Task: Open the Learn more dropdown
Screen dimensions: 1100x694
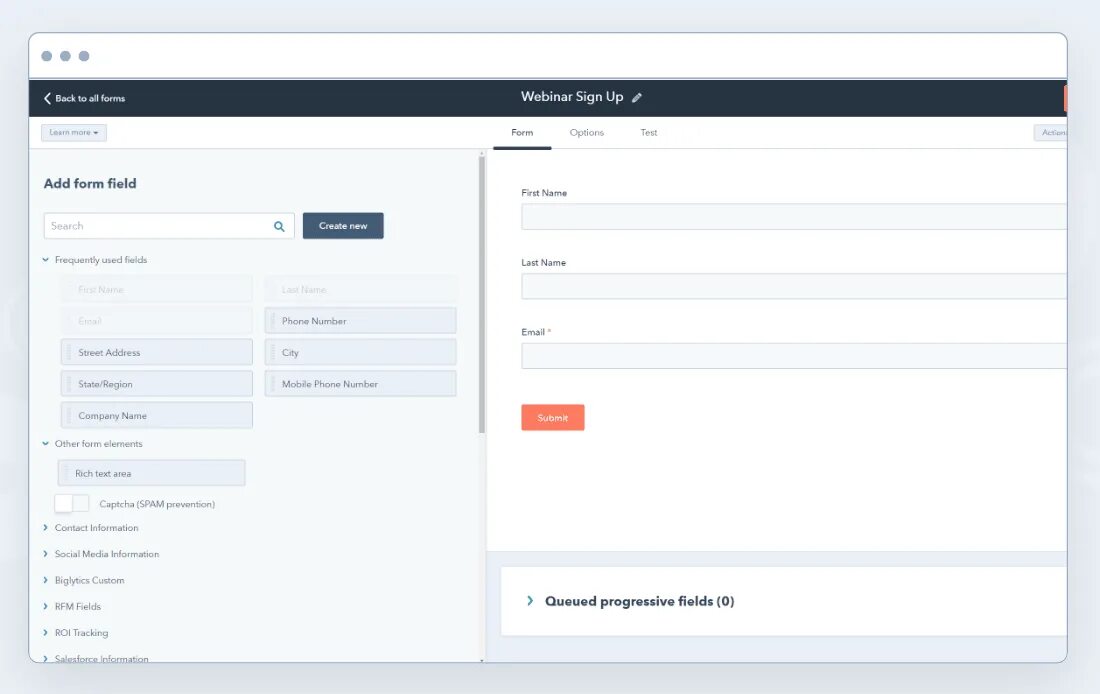Action: click(73, 132)
